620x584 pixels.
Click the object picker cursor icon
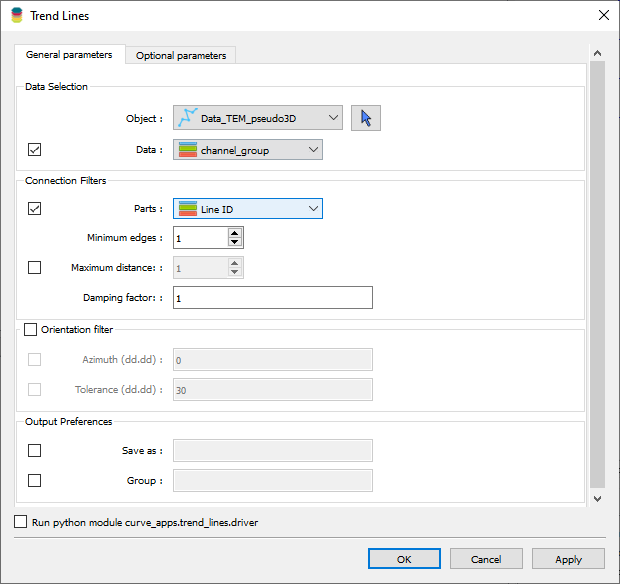pyautogui.click(x=366, y=118)
